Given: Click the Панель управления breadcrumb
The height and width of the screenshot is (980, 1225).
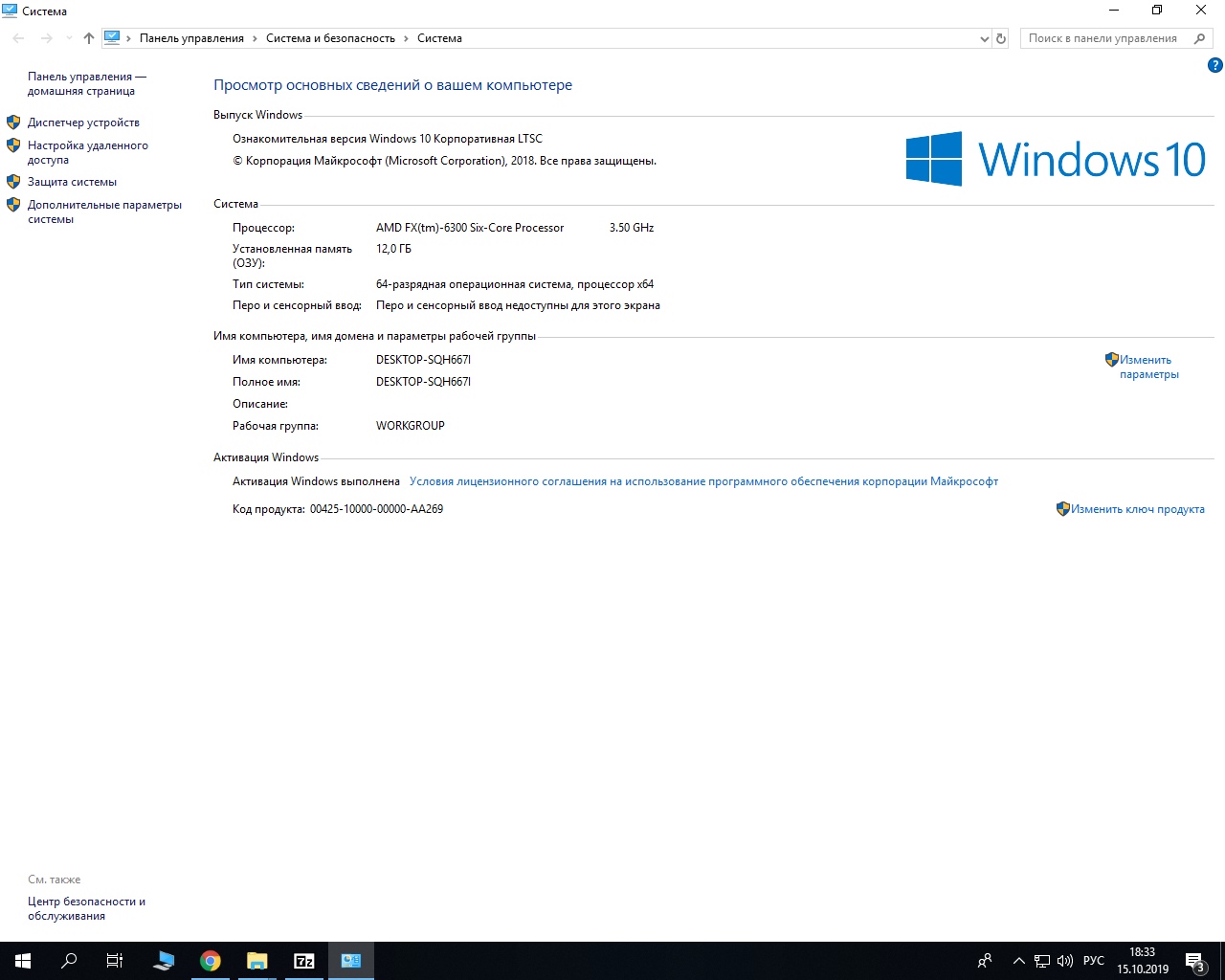Looking at the screenshot, I should pyautogui.click(x=191, y=38).
